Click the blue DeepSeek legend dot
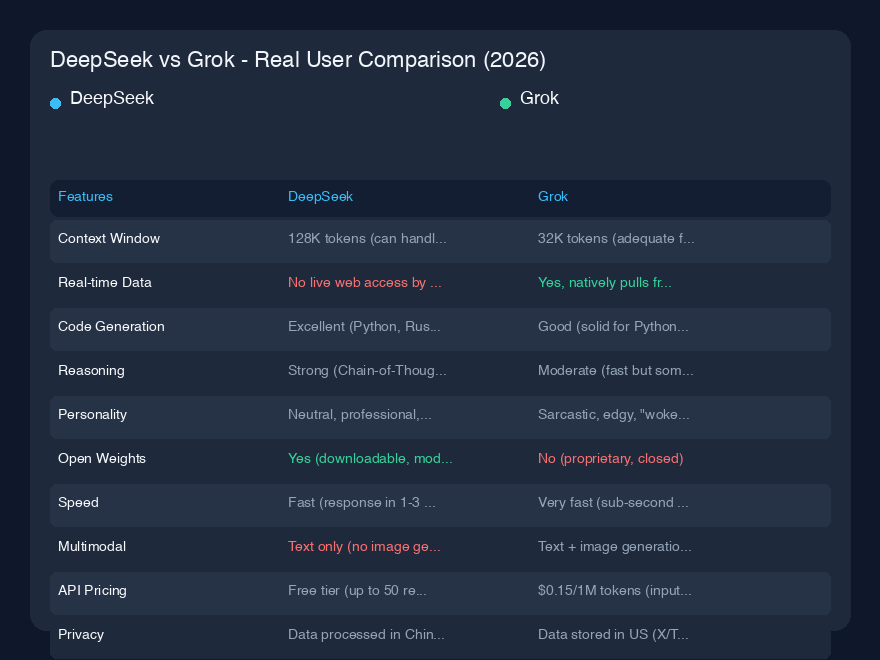 [x=56, y=103]
